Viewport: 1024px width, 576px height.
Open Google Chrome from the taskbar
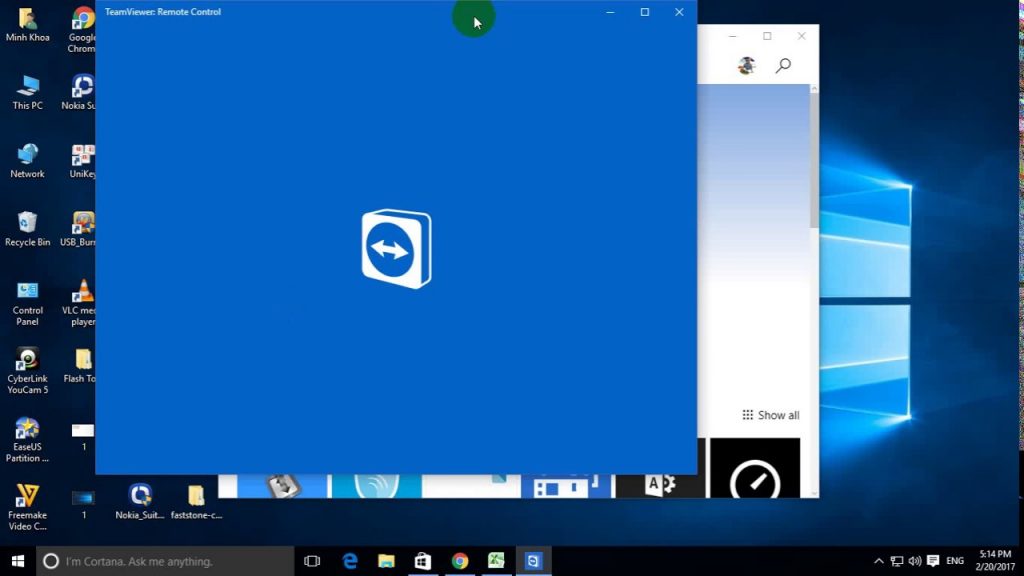(x=459, y=561)
